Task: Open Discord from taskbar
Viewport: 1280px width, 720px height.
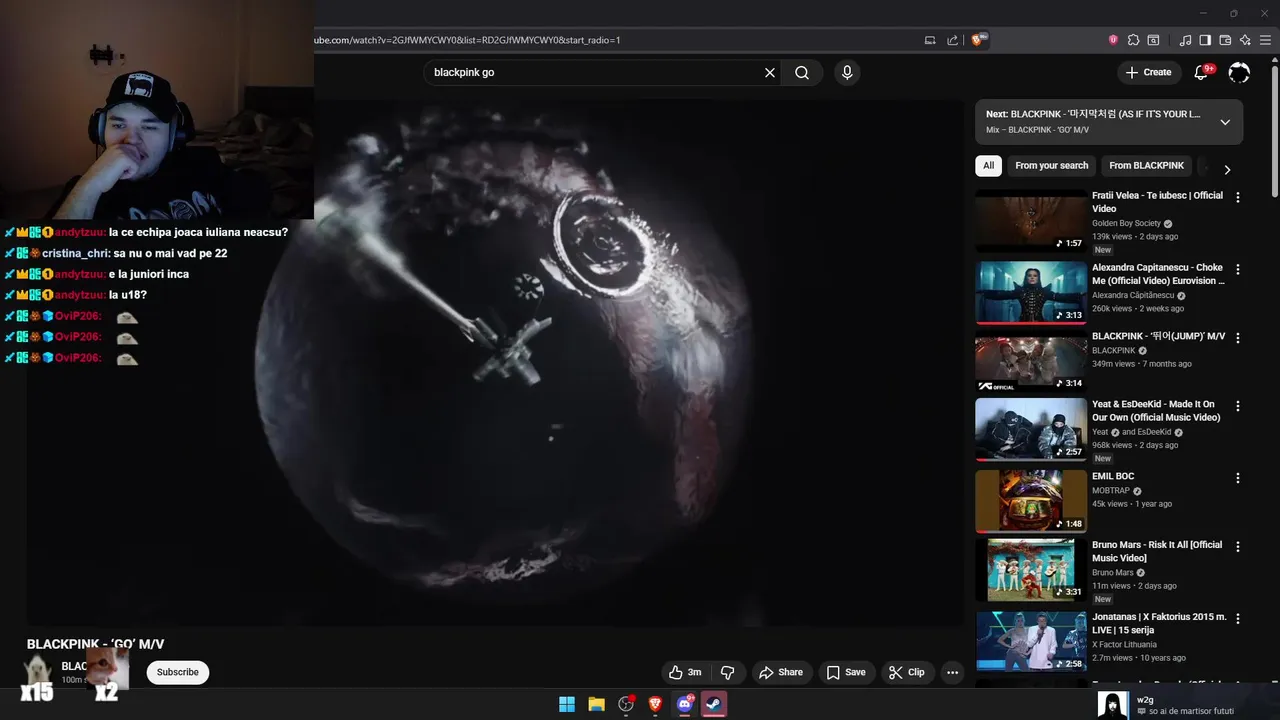Action: point(685,704)
